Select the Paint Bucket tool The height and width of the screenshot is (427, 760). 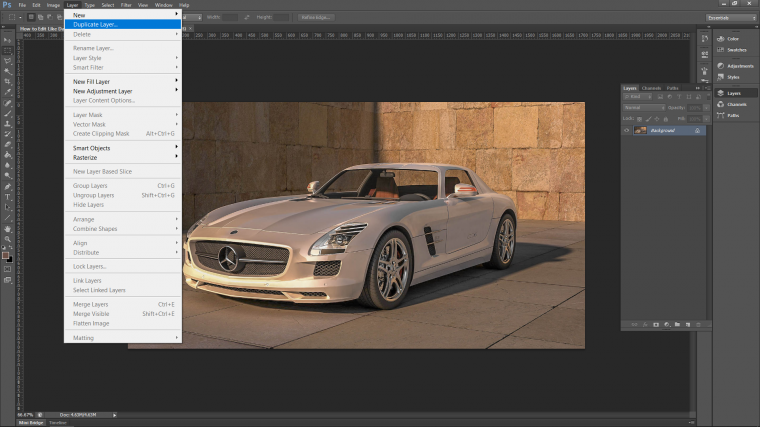pos(7,155)
